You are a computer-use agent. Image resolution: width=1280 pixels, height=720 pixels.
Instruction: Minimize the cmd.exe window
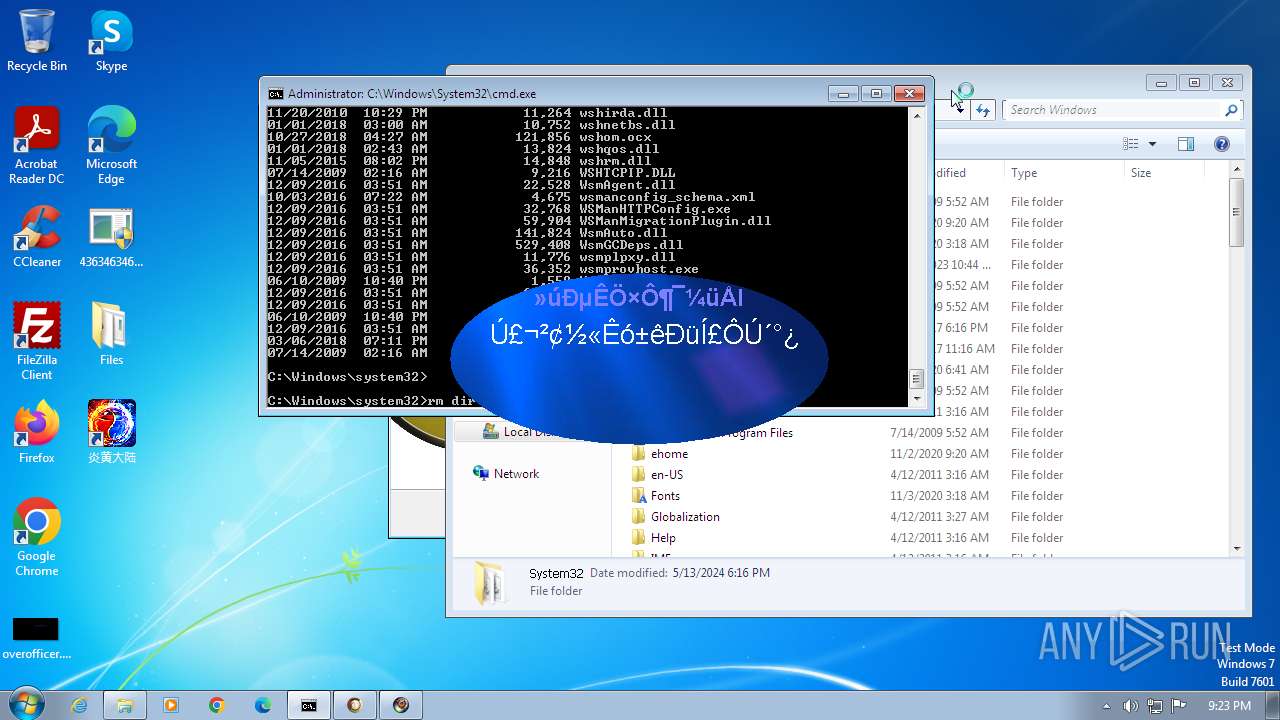pyautogui.click(x=843, y=94)
